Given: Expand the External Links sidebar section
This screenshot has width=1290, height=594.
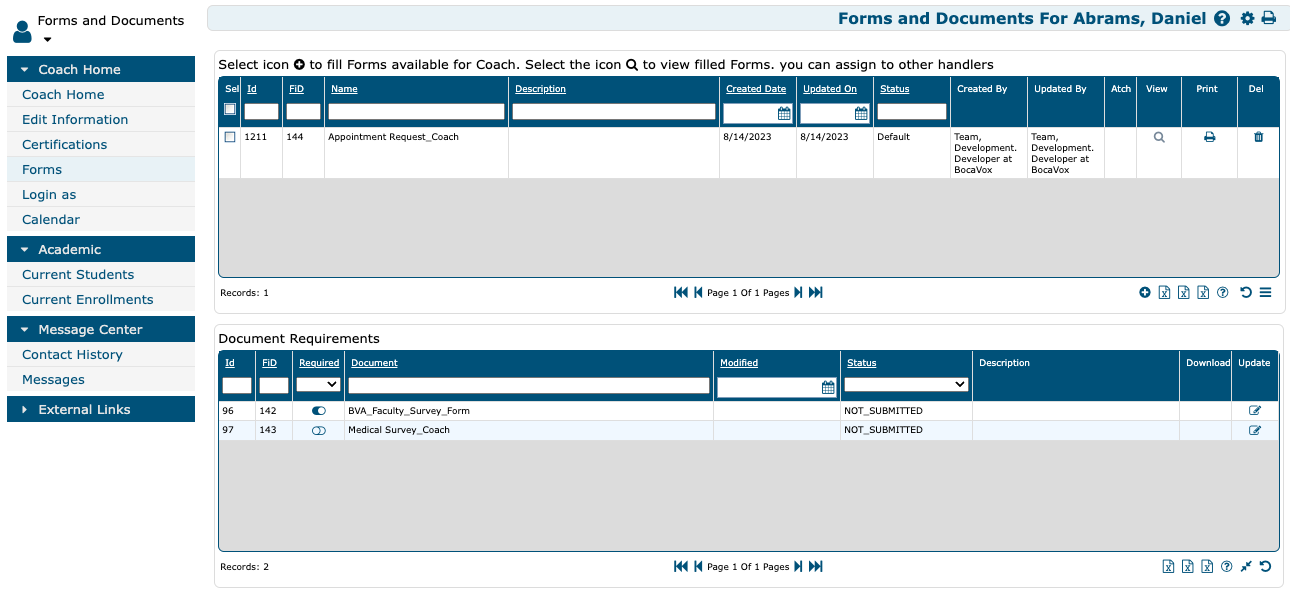Looking at the screenshot, I should tap(100, 409).
